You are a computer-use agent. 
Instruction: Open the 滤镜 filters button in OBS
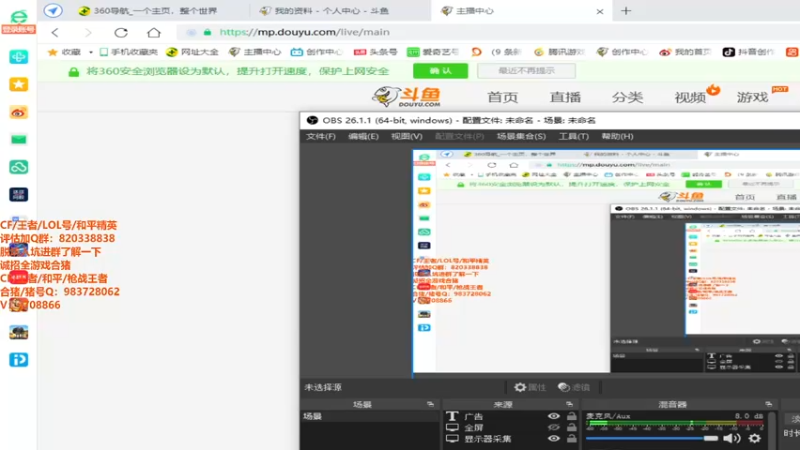pyautogui.click(x=573, y=387)
